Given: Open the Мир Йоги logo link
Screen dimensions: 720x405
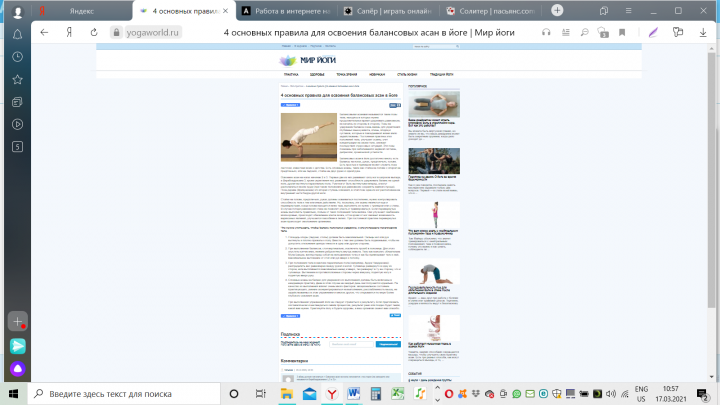Looking at the screenshot, I should (x=307, y=60).
